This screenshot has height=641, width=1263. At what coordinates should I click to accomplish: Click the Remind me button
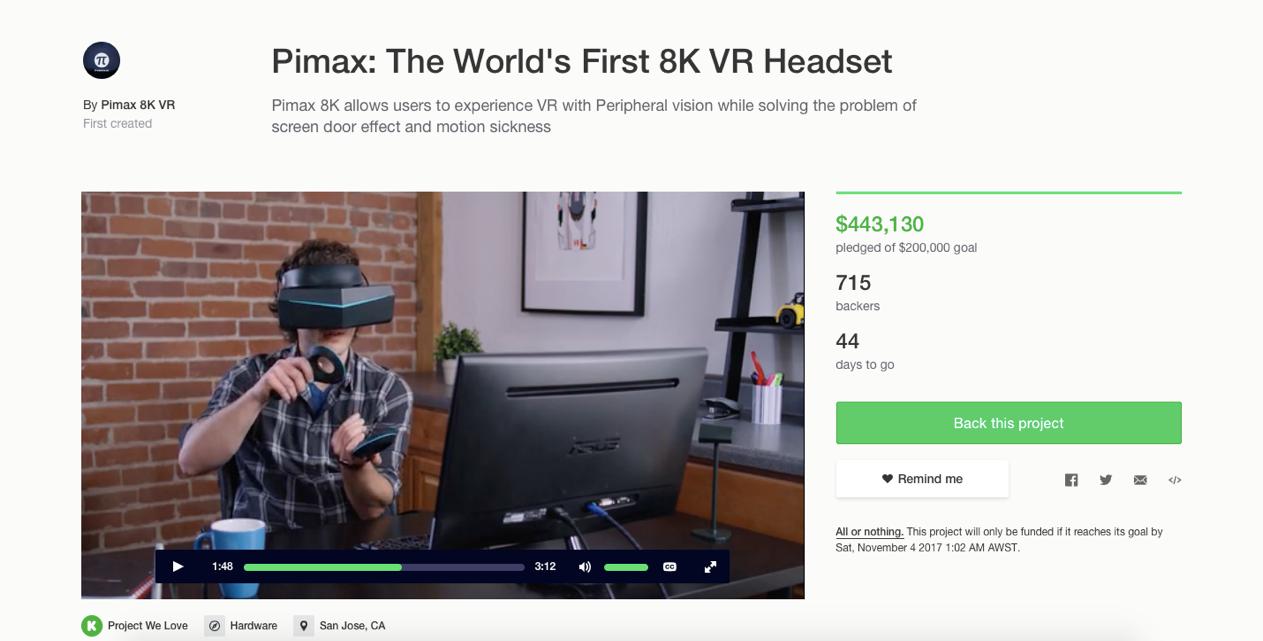pos(922,479)
